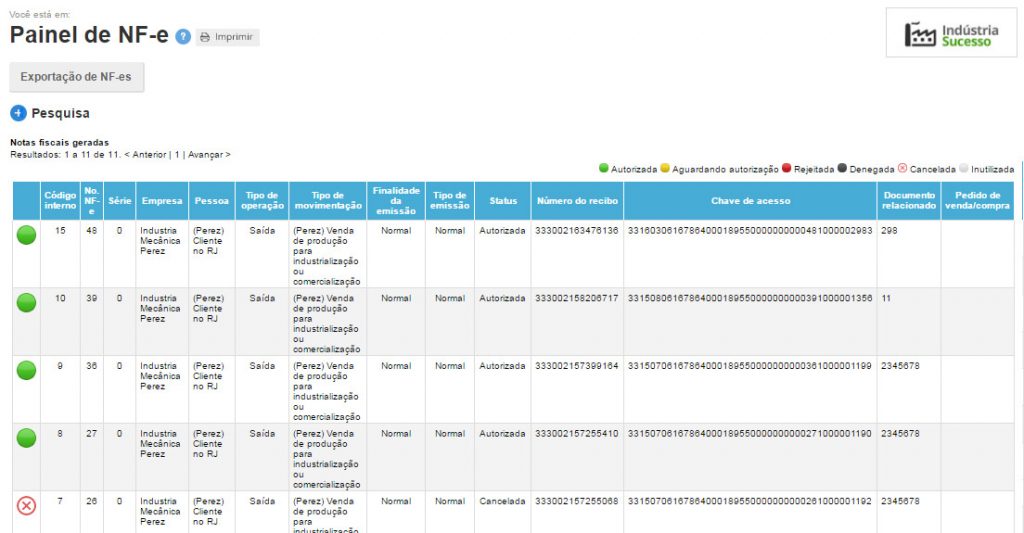Viewport: 1024px width, 533px height.
Task: Click the red Rejeitada legend dot
Action: point(787,169)
